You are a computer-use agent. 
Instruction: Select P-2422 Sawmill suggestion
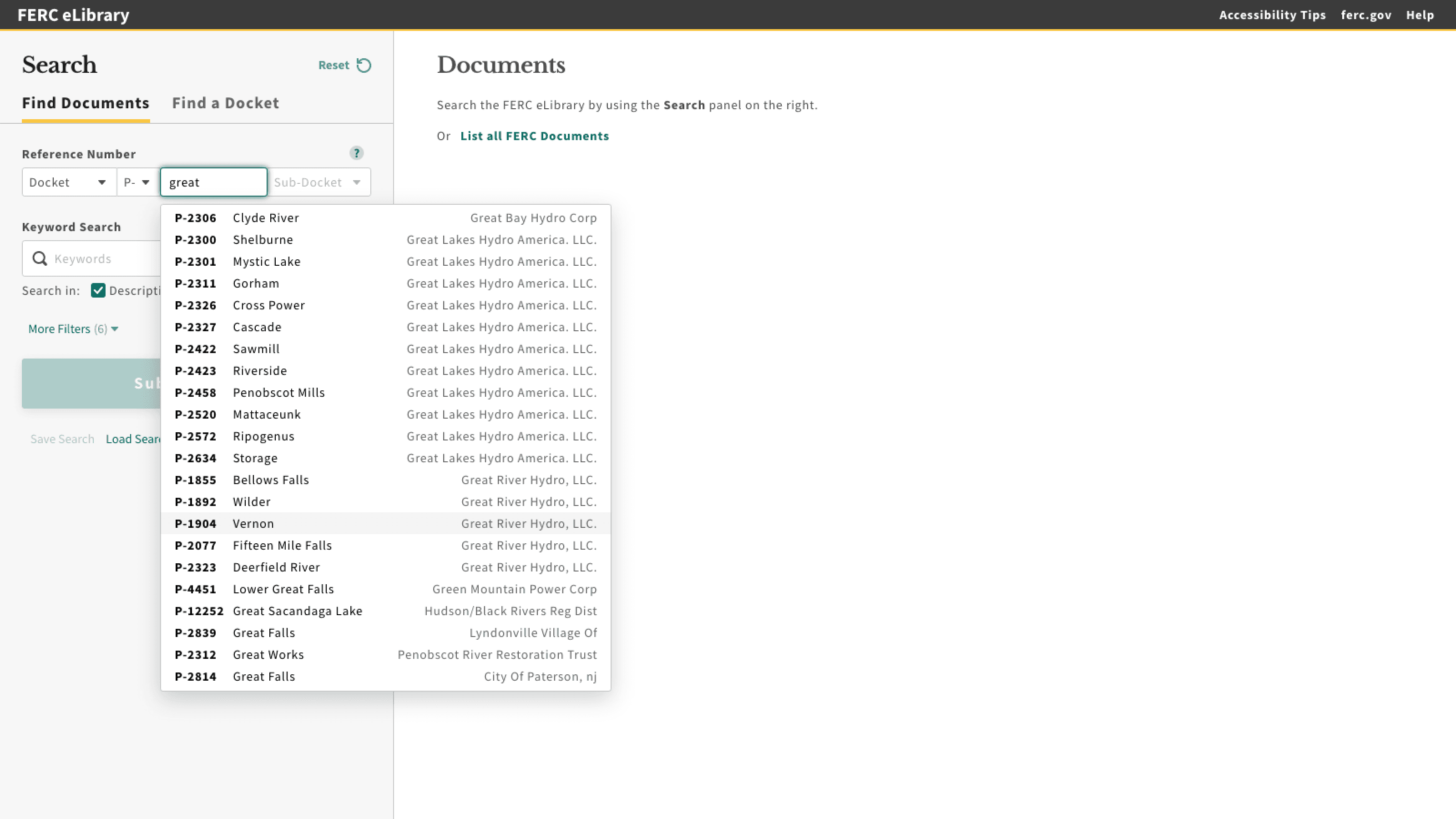(x=385, y=349)
